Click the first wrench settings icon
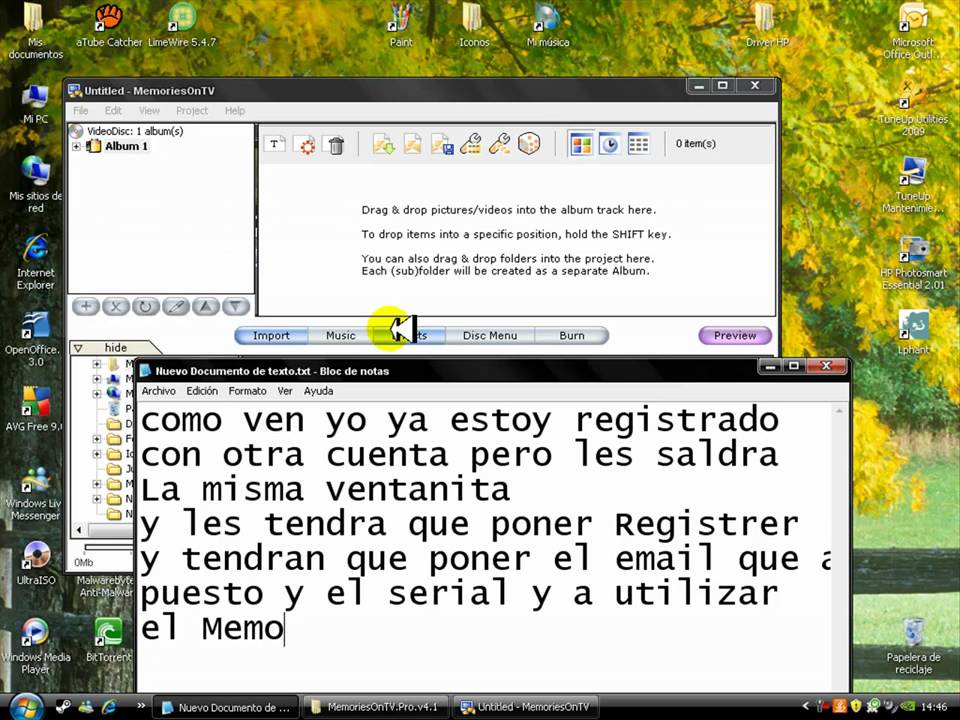Image resolution: width=960 pixels, height=720 pixels. 471,144
